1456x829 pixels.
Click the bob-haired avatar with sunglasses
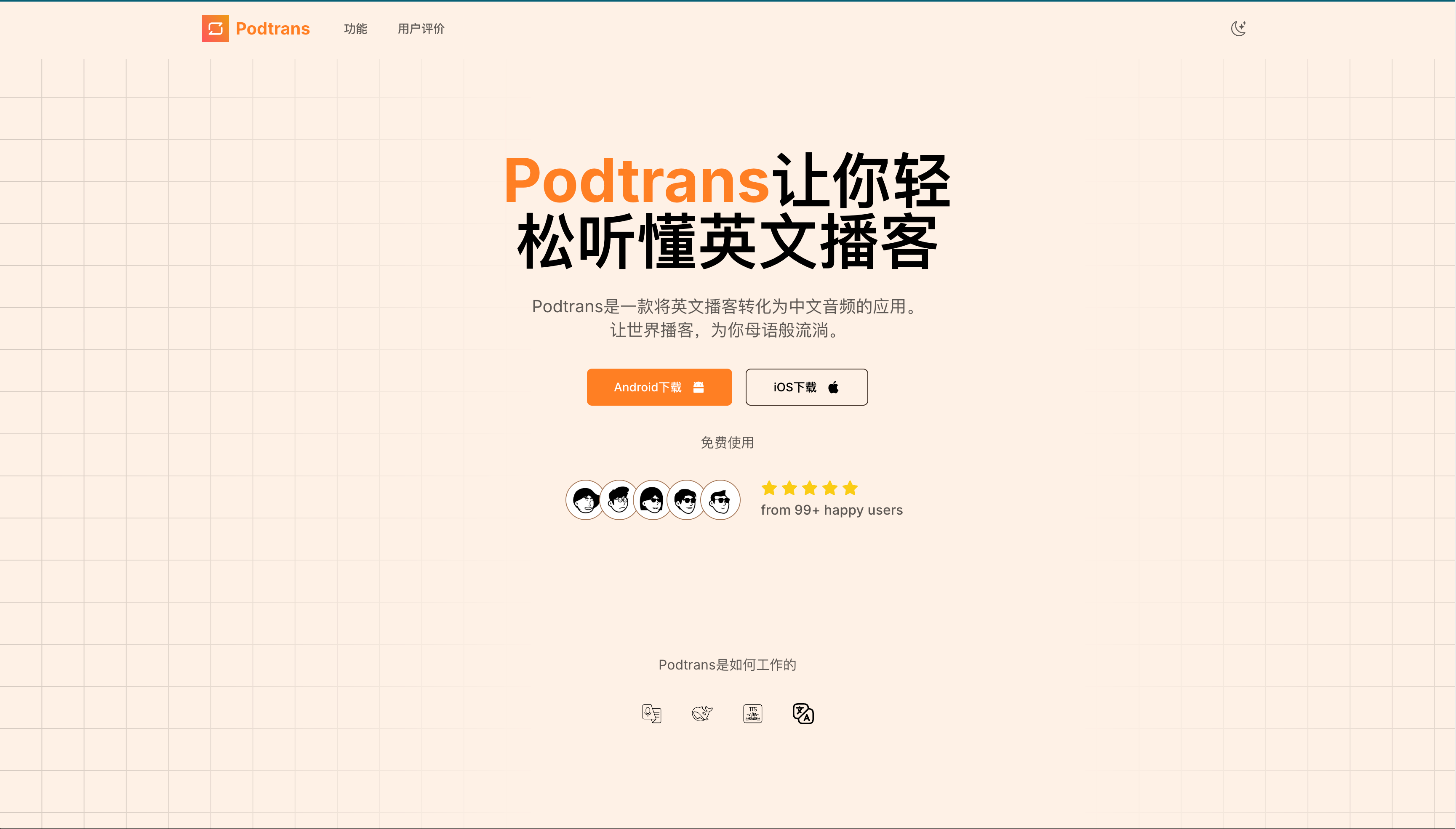(x=653, y=500)
